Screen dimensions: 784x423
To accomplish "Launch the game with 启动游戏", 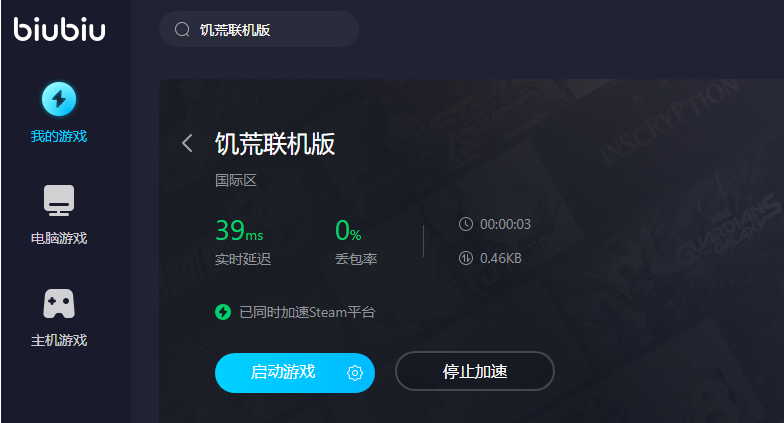I will pyautogui.click(x=283, y=372).
